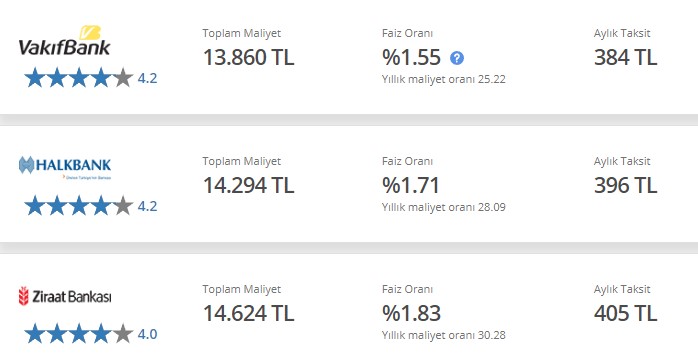
Task: Click the VakıfBank logo
Action: click(x=65, y=41)
